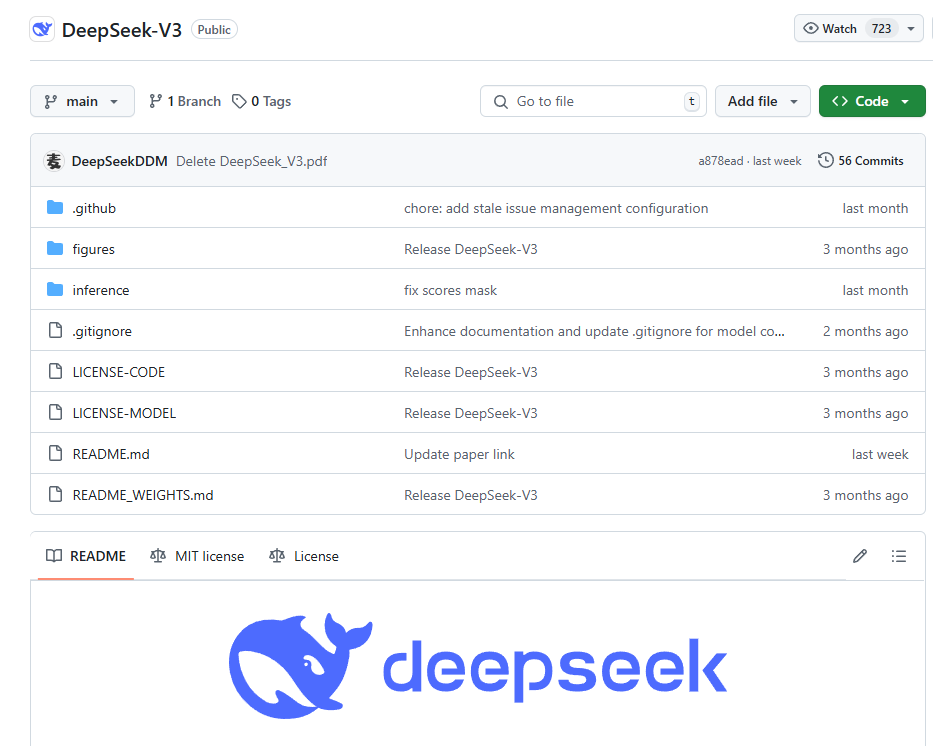The height and width of the screenshot is (746, 933).
Task: Click the folder icon for inference
Action: [x=55, y=290]
